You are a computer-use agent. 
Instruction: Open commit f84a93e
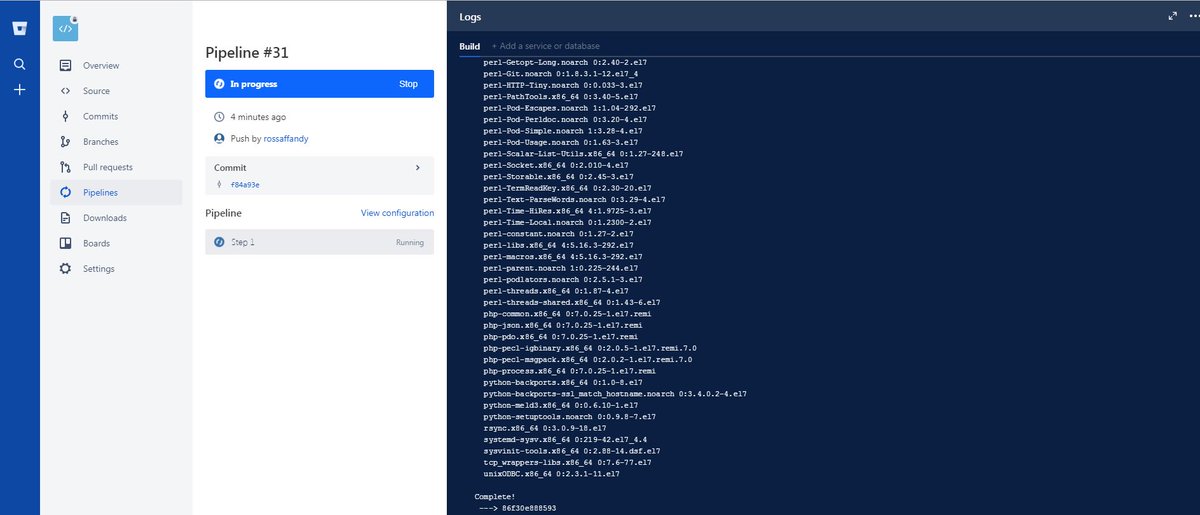pos(244,185)
